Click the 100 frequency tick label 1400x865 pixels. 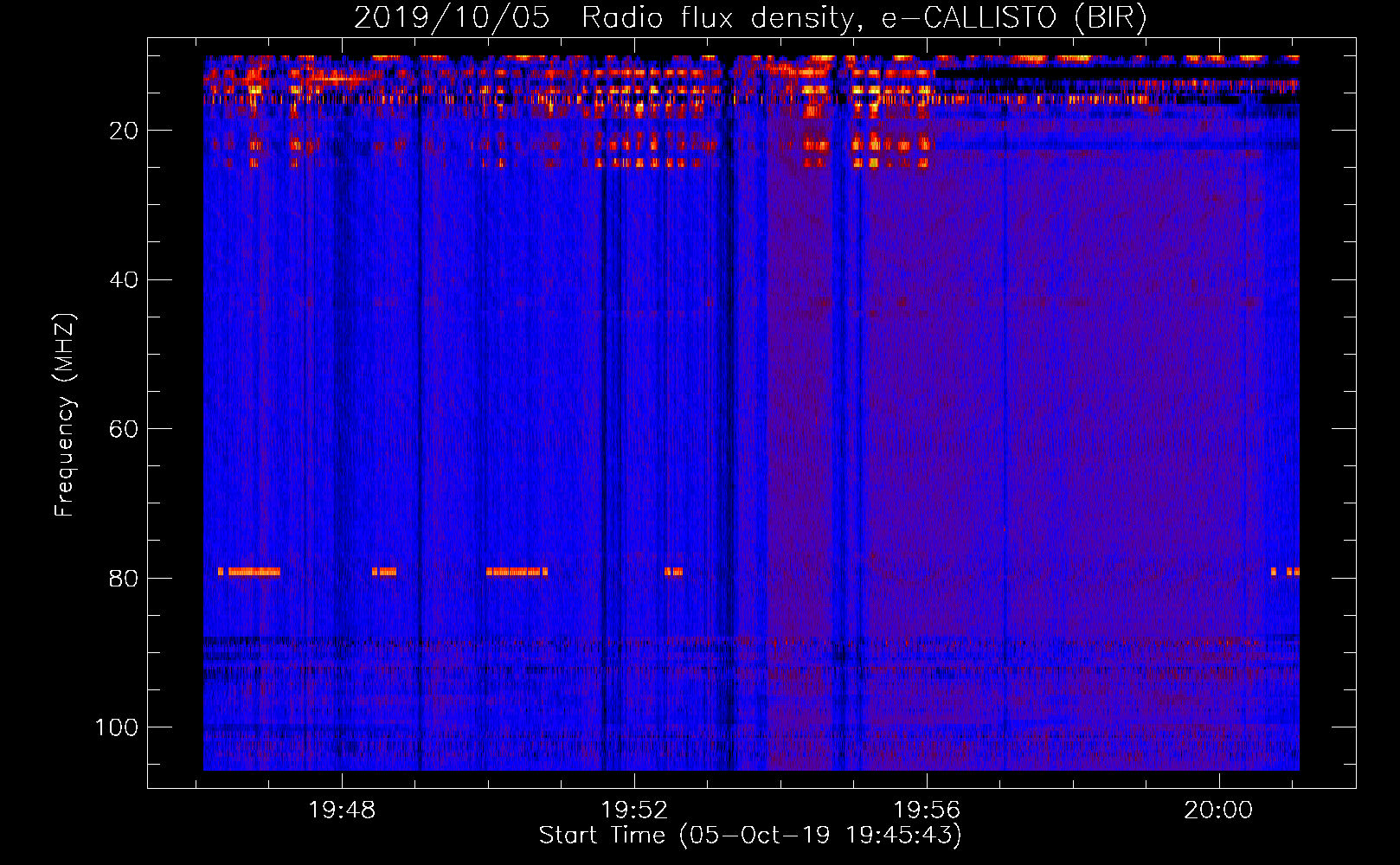(117, 727)
